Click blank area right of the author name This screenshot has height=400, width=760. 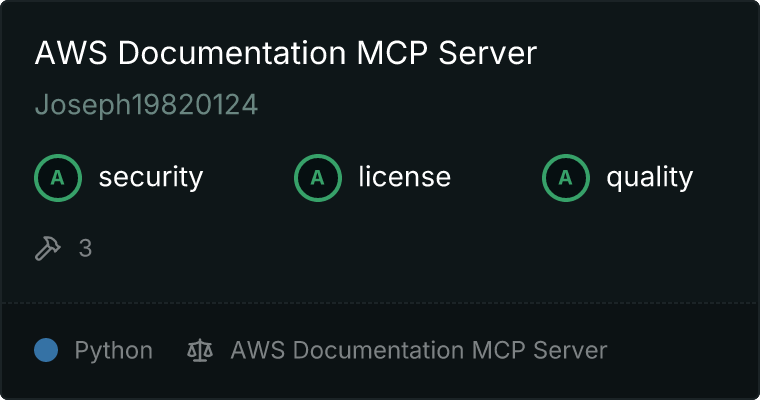tap(500, 105)
